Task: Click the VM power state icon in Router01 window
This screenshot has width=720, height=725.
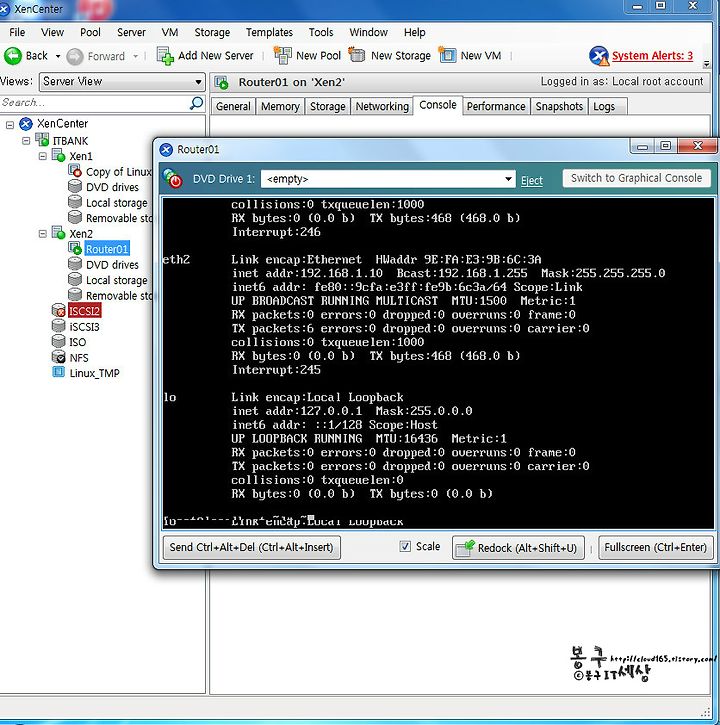Action: (x=173, y=178)
